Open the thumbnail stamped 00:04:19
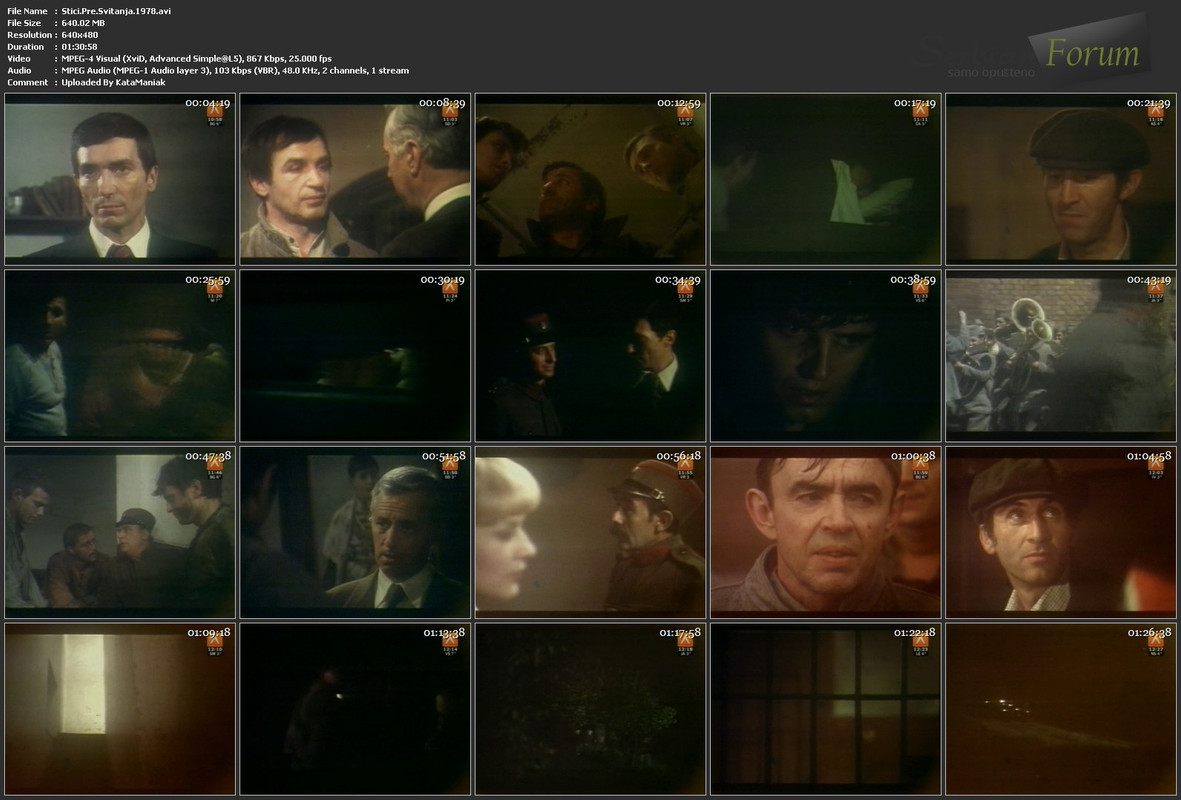This screenshot has height=800, width=1181. coord(120,179)
